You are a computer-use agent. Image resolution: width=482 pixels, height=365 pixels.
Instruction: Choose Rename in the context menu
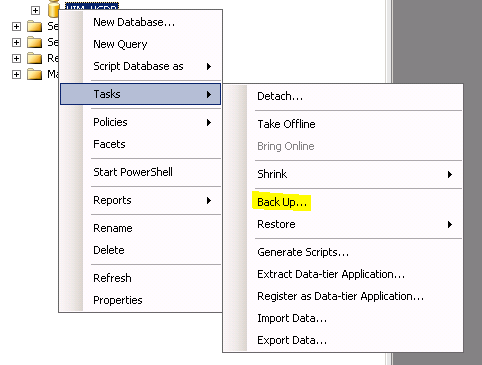coord(140,228)
